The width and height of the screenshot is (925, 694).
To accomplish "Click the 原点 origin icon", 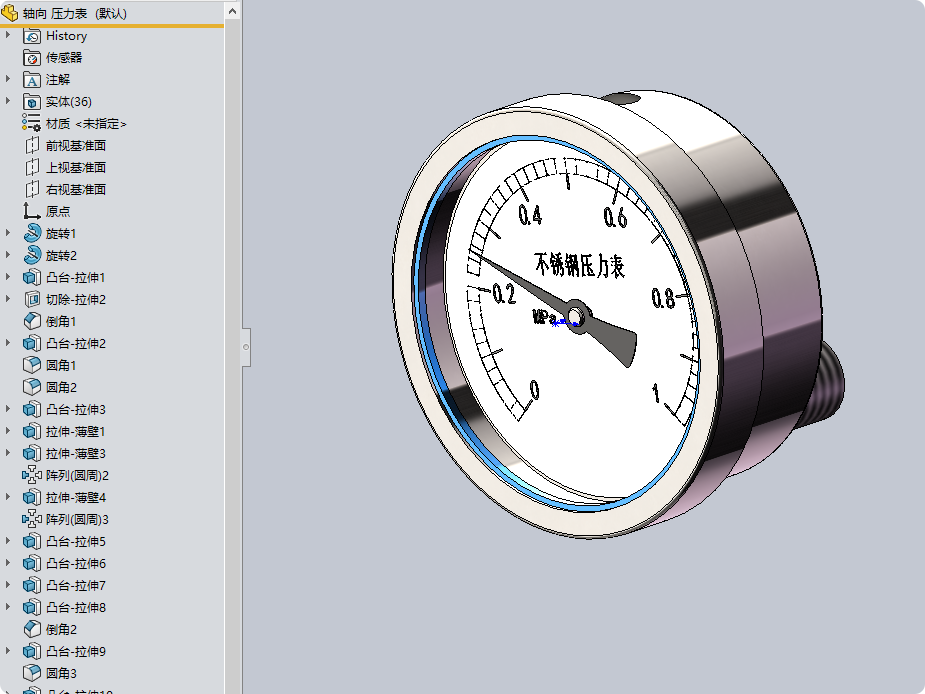I will 32,211.
